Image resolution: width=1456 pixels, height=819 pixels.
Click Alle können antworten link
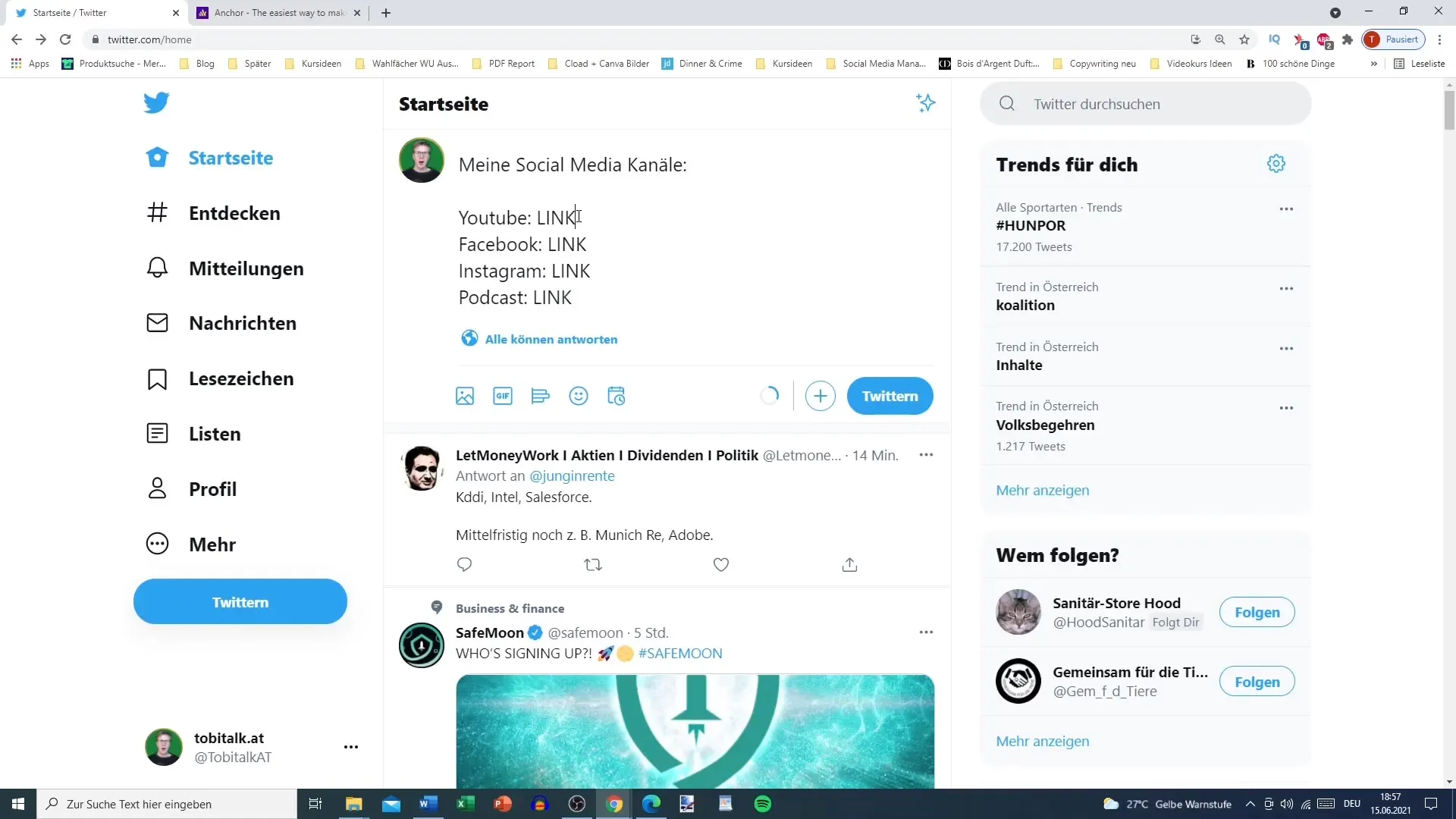[551, 338]
